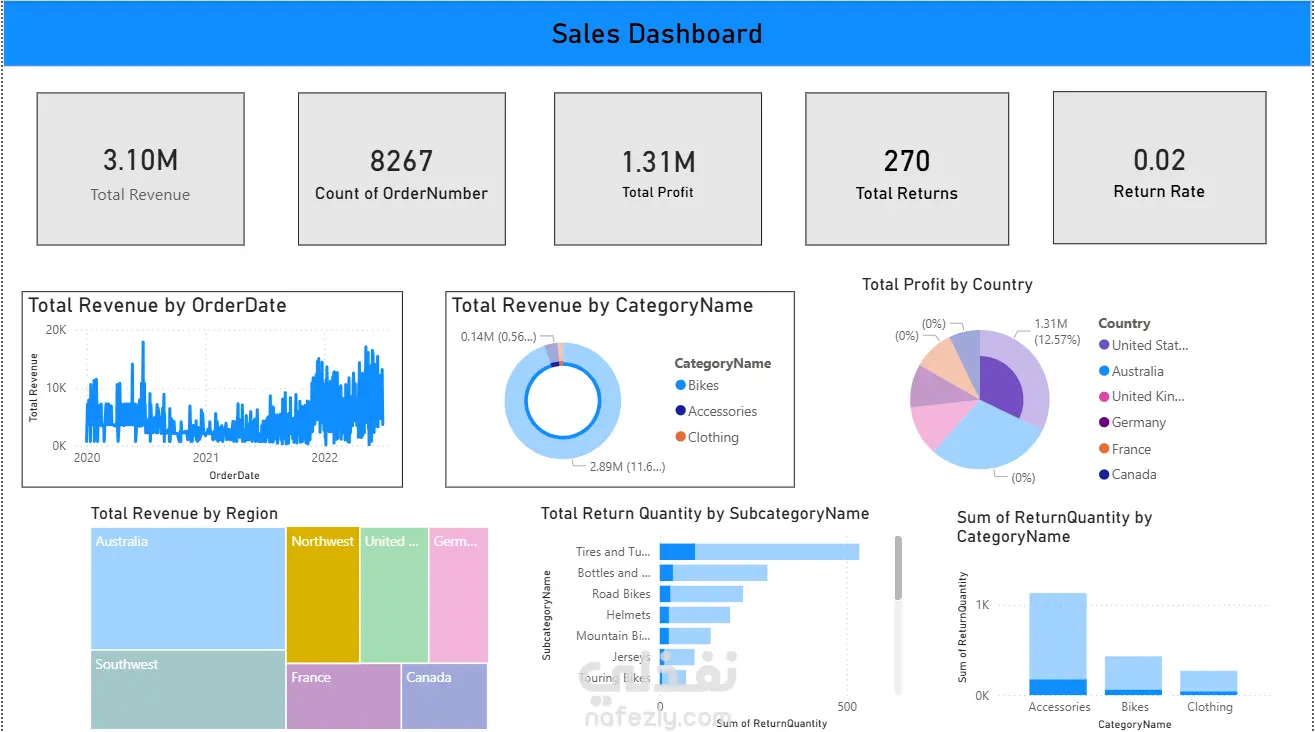Click the Count of OrderNumber card
1315x732 pixels.
point(402,169)
